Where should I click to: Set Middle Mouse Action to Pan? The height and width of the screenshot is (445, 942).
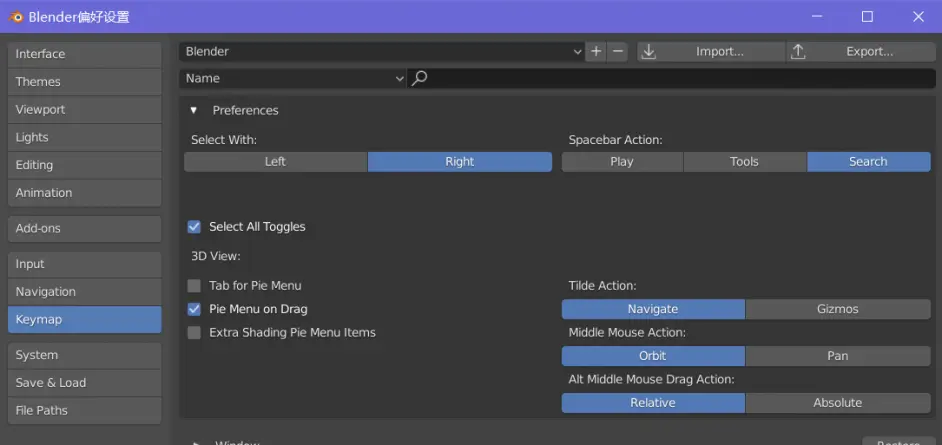[837, 356]
